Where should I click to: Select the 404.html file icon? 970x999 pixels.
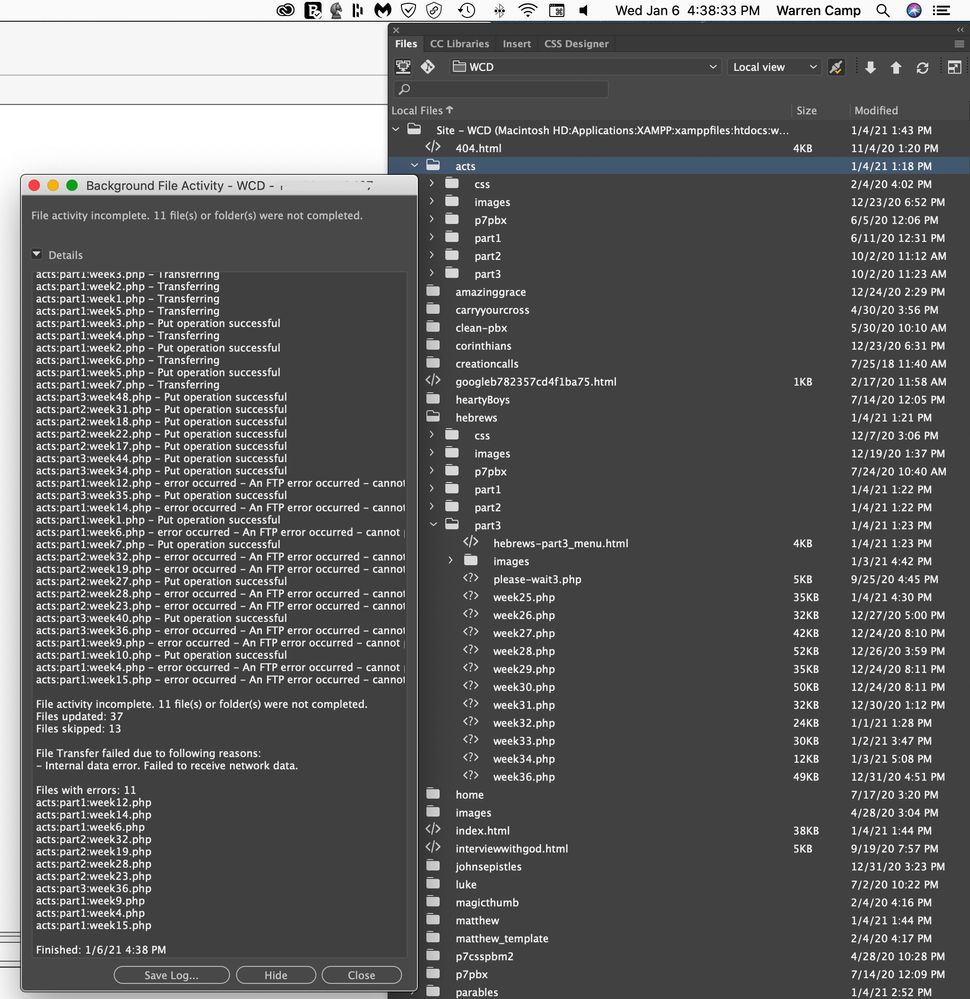point(433,147)
